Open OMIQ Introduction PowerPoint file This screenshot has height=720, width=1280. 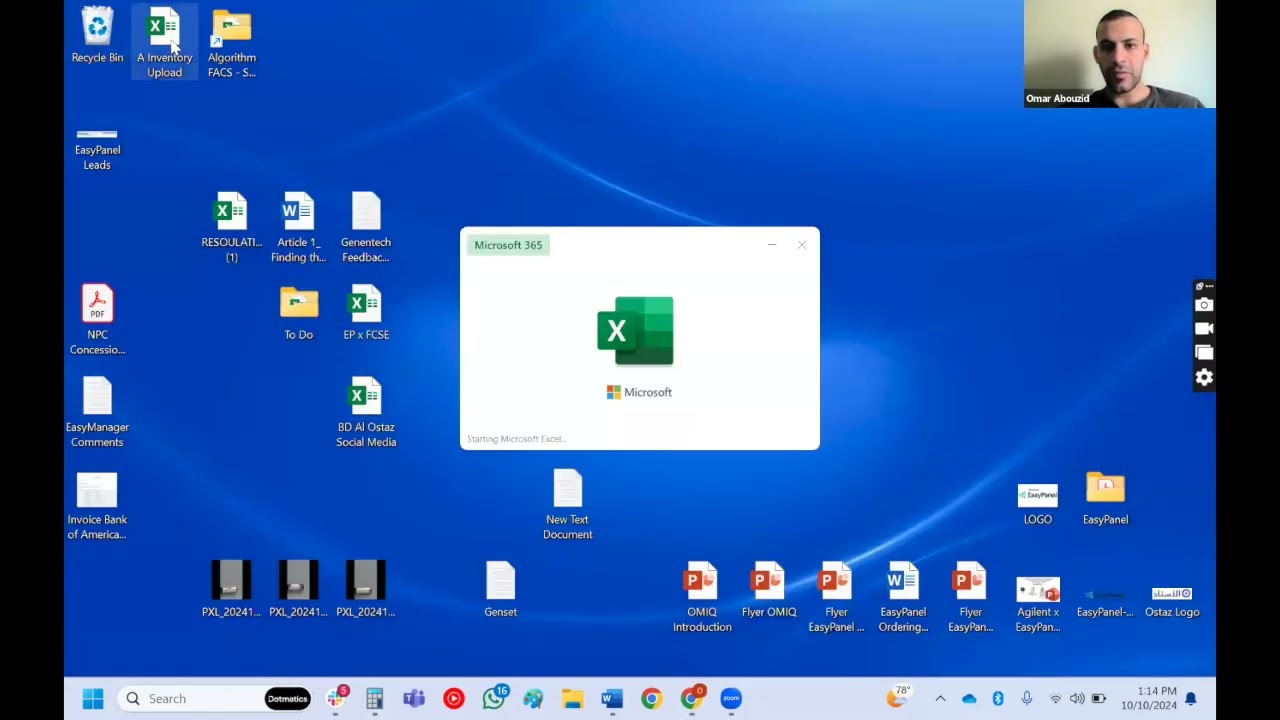tap(702, 597)
